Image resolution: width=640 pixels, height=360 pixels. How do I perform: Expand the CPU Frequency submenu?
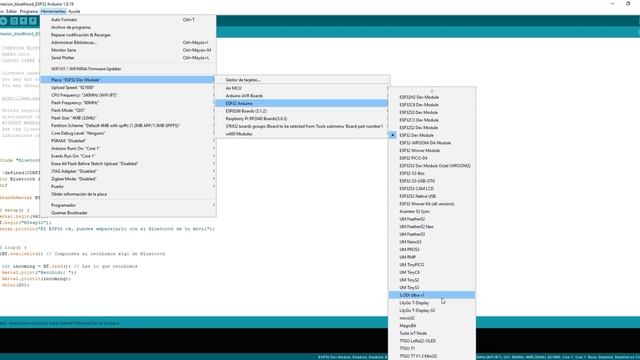[x=128, y=95]
